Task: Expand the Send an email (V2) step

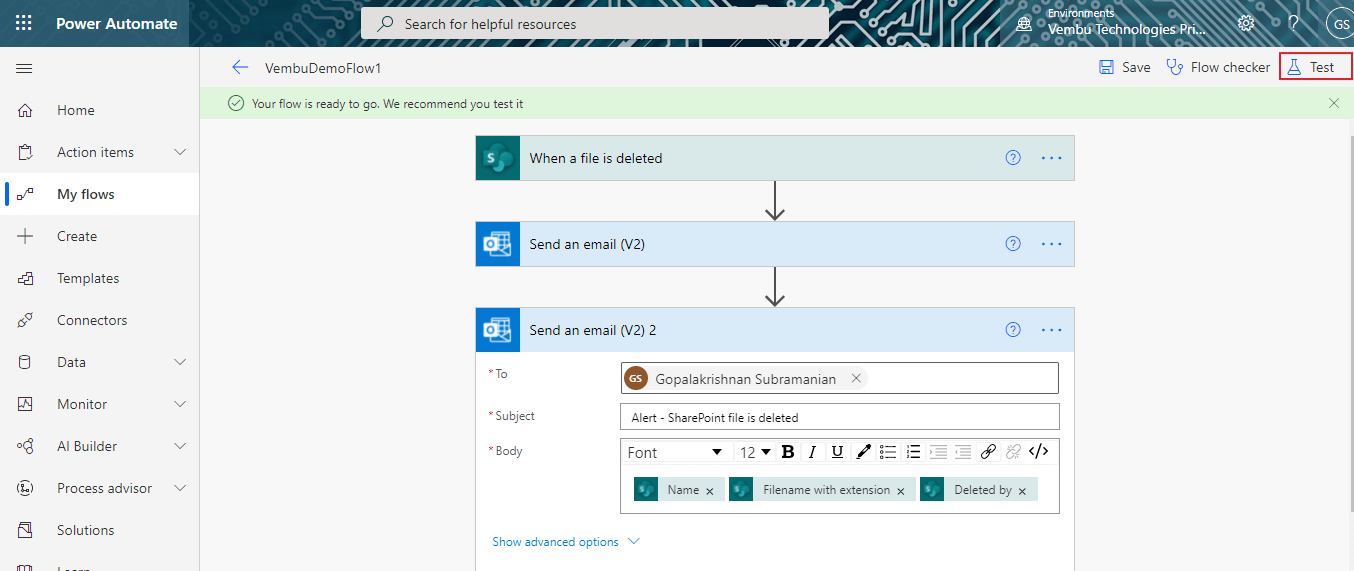Action: 775,244
